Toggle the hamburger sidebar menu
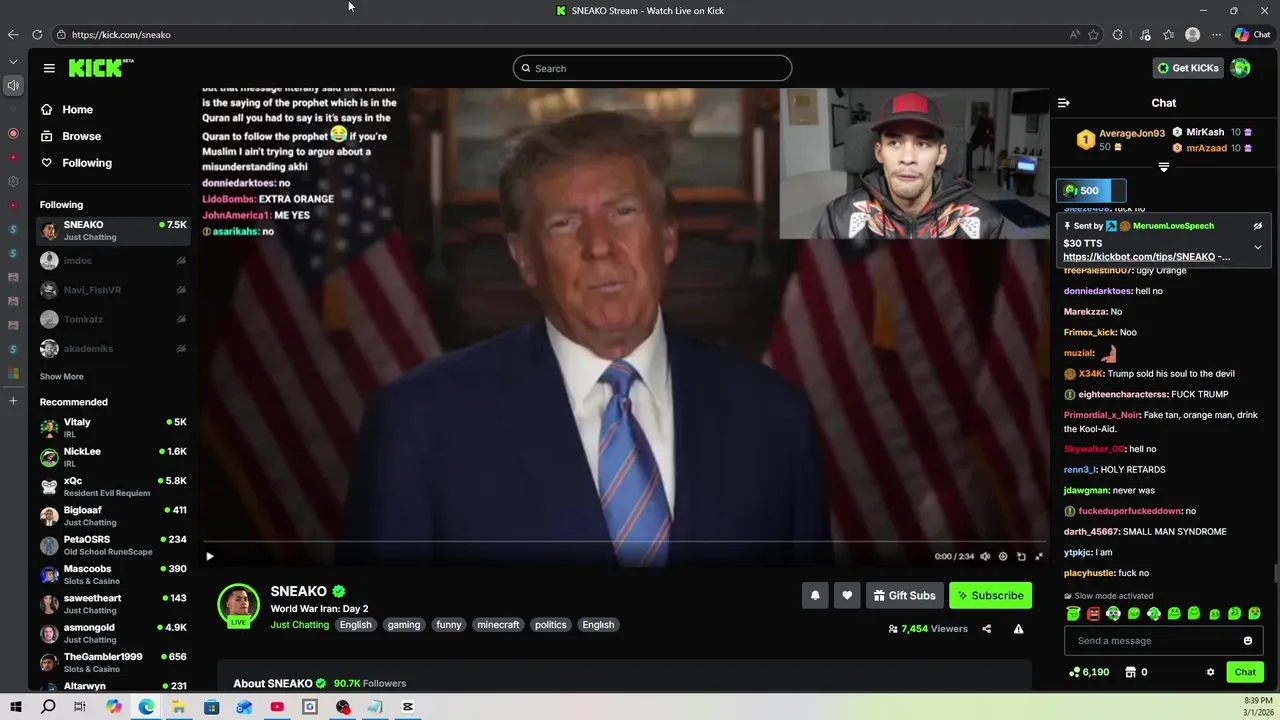This screenshot has height=720, width=1280. (49, 68)
